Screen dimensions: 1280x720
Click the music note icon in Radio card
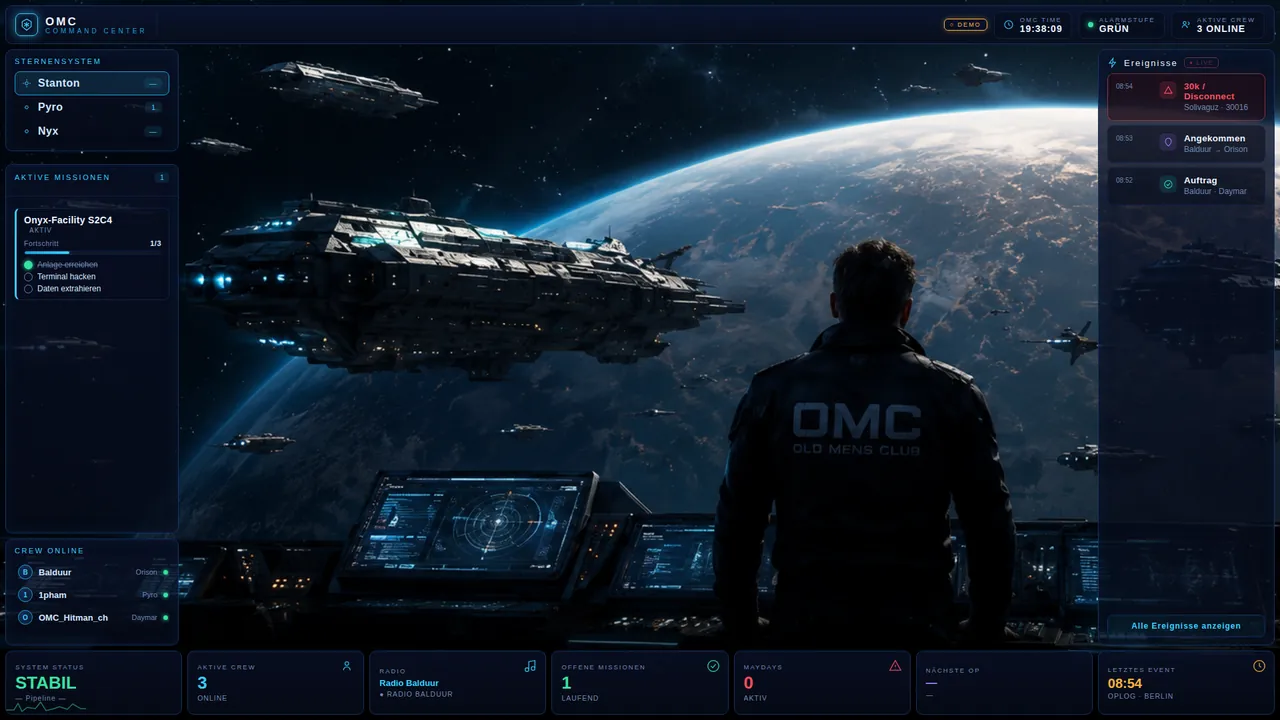point(530,665)
